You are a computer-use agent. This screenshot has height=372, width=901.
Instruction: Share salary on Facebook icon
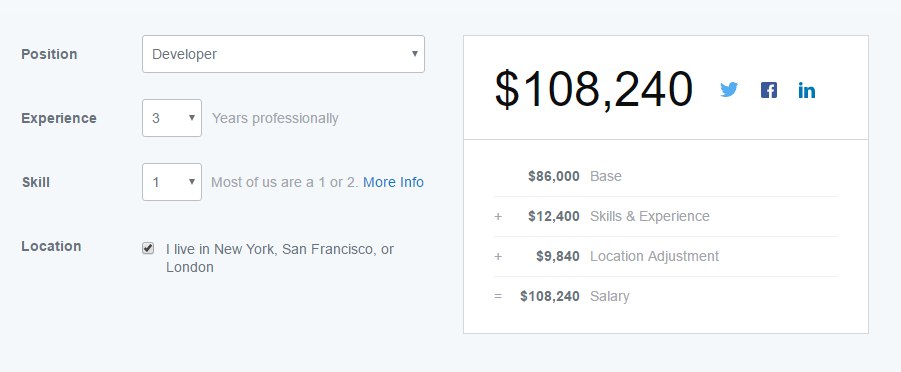click(x=768, y=90)
